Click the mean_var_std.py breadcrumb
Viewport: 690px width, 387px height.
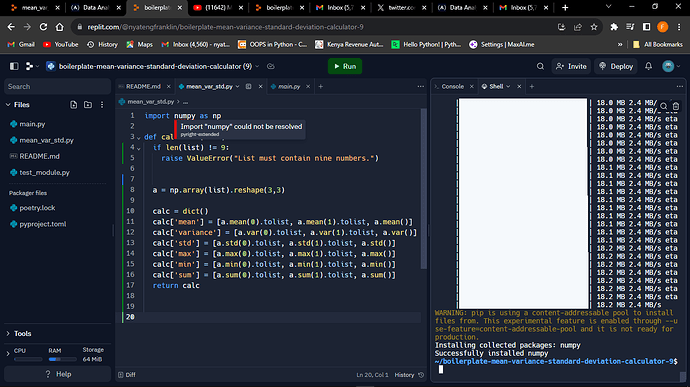point(150,102)
